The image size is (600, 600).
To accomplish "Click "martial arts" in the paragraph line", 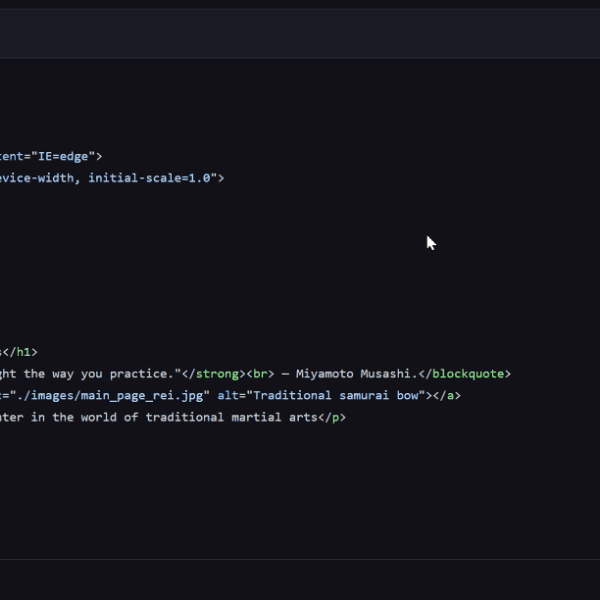I will click(275, 418).
